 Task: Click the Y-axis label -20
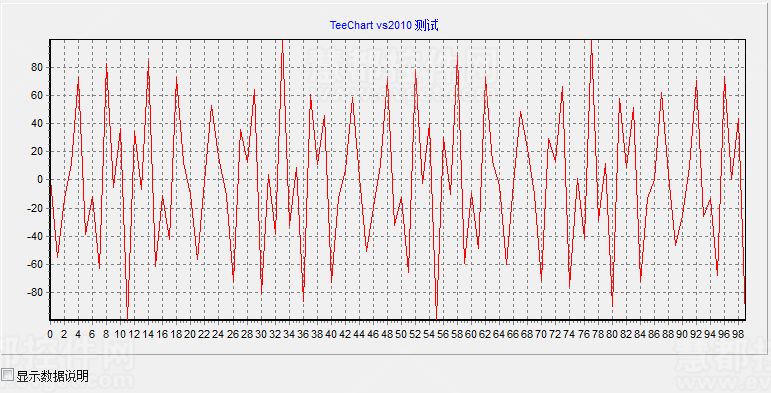coord(36,208)
